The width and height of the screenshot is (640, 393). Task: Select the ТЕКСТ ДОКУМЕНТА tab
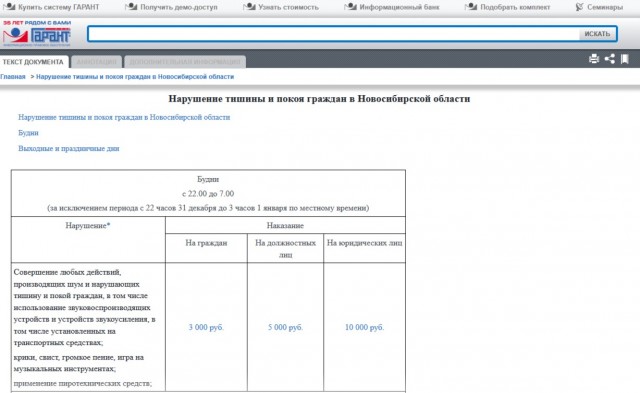[x=34, y=62]
